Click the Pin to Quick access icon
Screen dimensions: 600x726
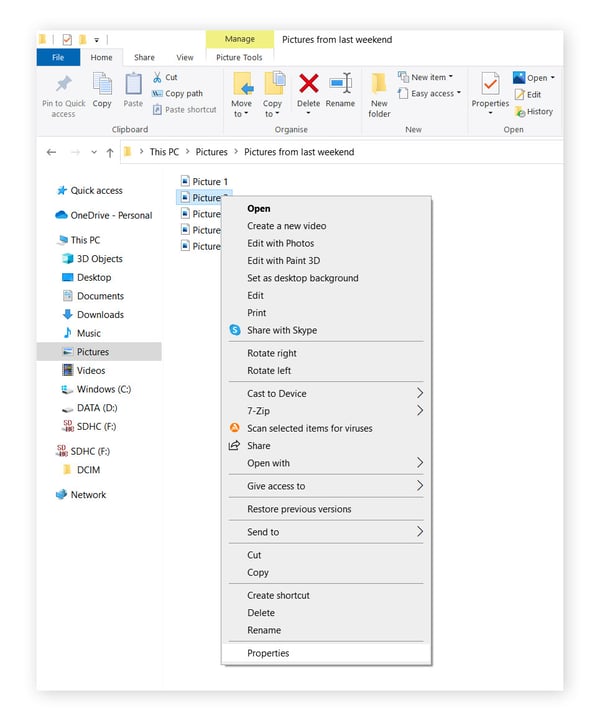[63, 85]
